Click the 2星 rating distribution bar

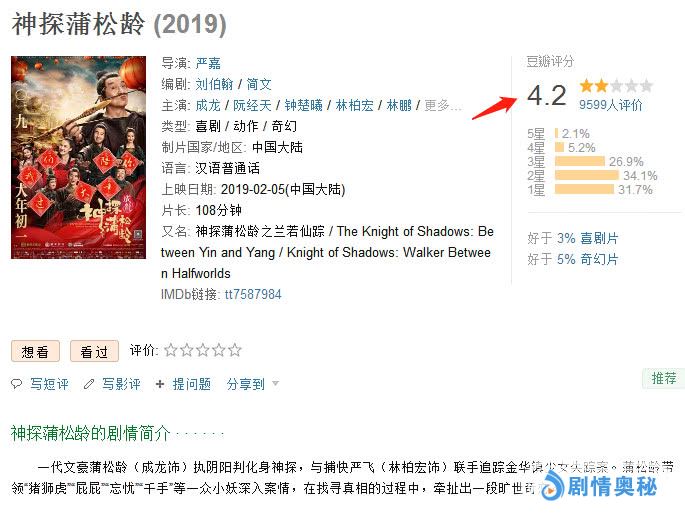click(x=587, y=175)
